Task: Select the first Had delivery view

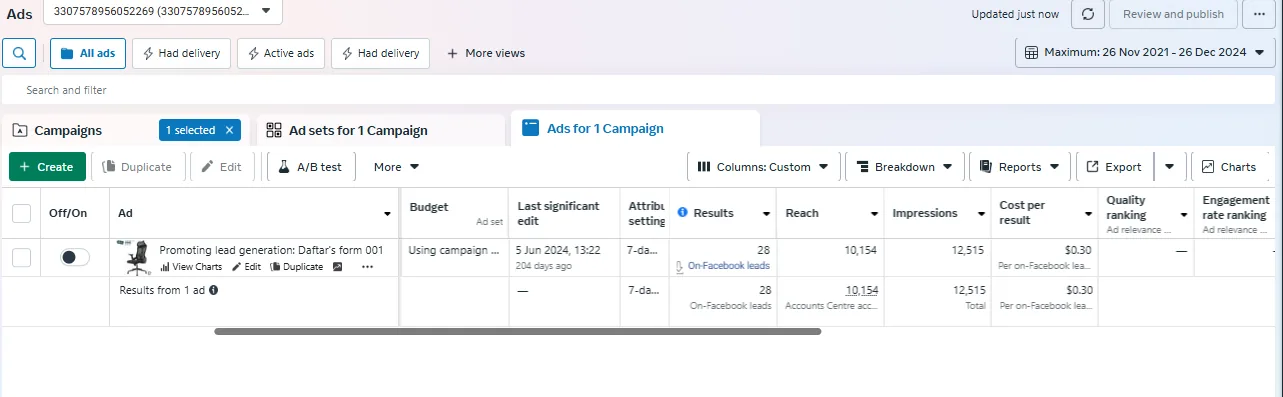Action: point(182,53)
